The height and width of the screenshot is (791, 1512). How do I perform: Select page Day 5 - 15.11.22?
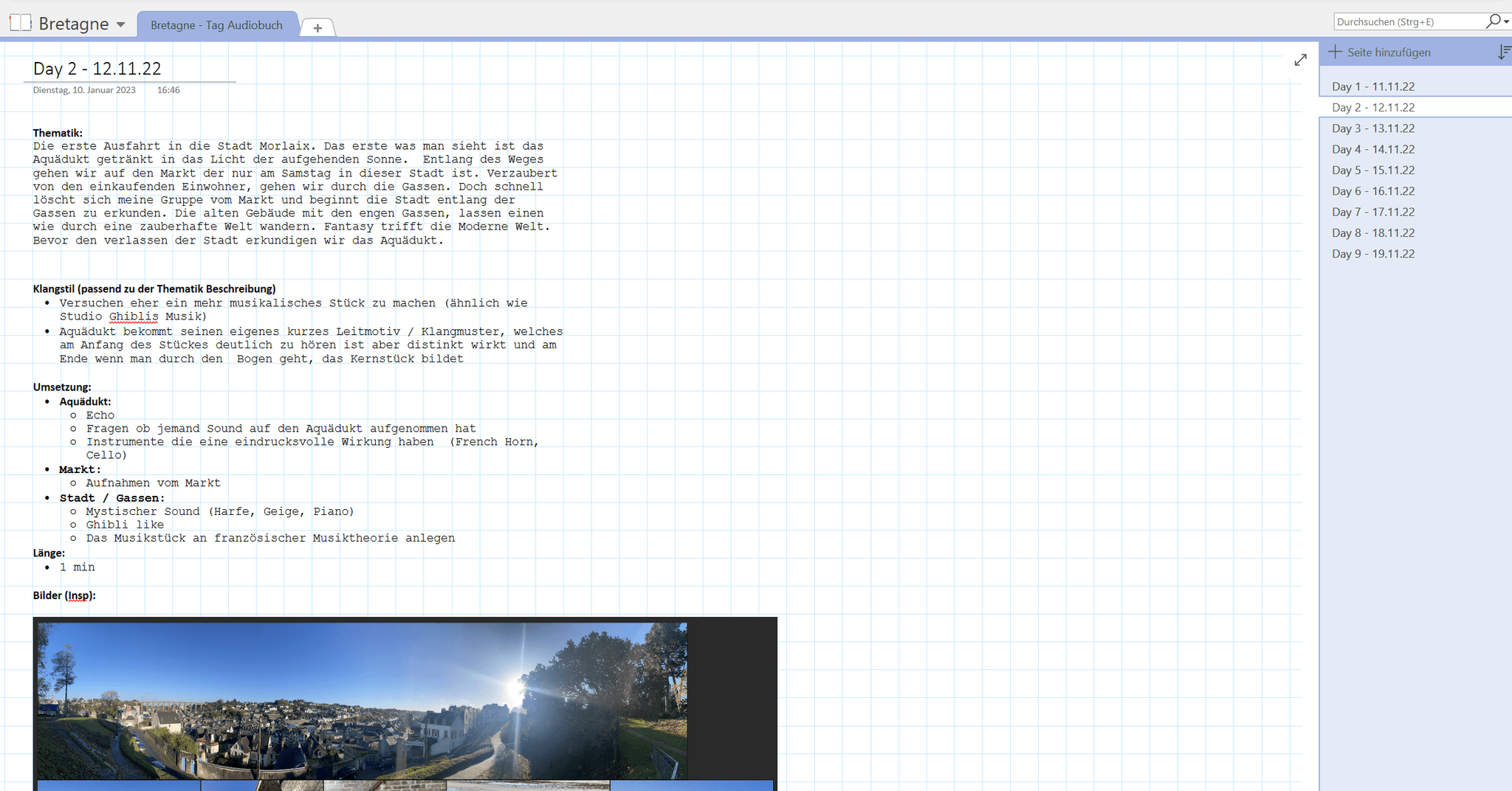tap(1373, 170)
